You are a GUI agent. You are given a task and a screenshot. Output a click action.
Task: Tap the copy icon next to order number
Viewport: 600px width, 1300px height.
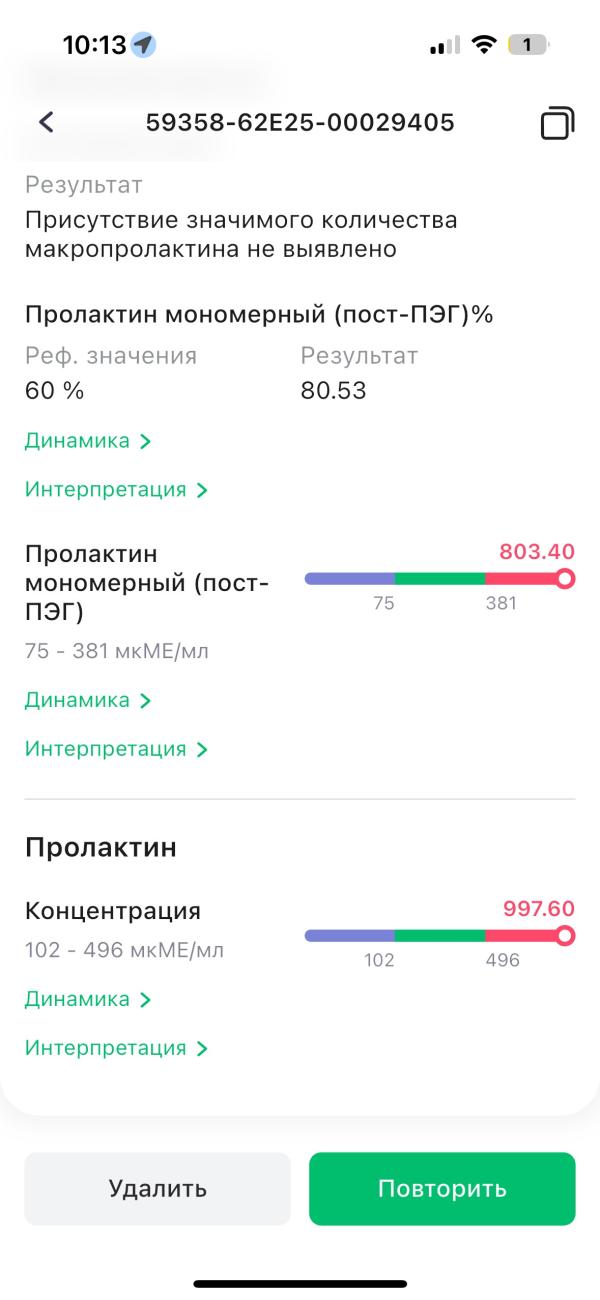(x=557, y=123)
